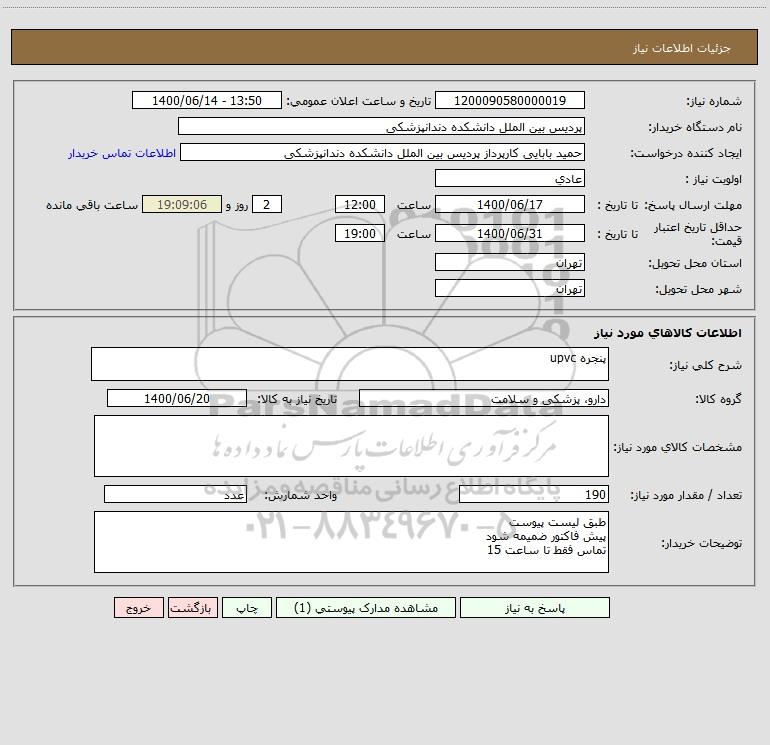This screenshot has width=770, height=745.
Task: Click the تاریخ و ساعت اعلان عمومی label
Action: pos(359,101)
